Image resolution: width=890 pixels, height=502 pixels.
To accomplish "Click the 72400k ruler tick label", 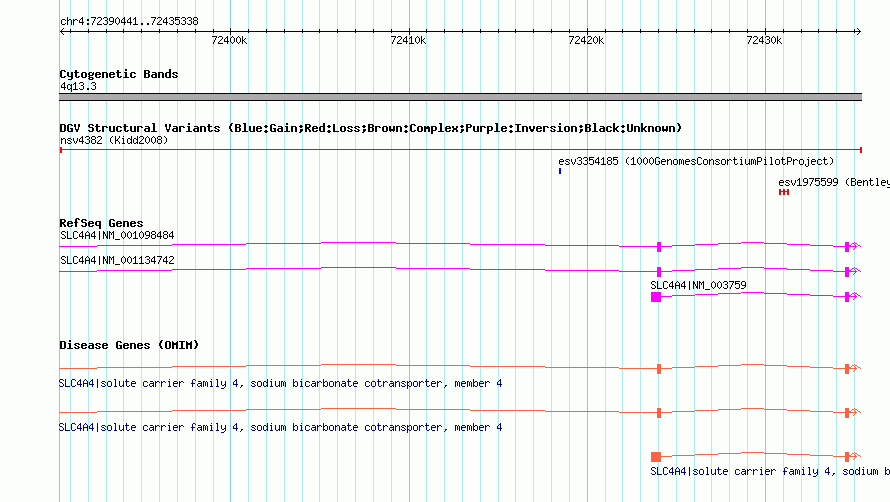I will coord(229,40).
